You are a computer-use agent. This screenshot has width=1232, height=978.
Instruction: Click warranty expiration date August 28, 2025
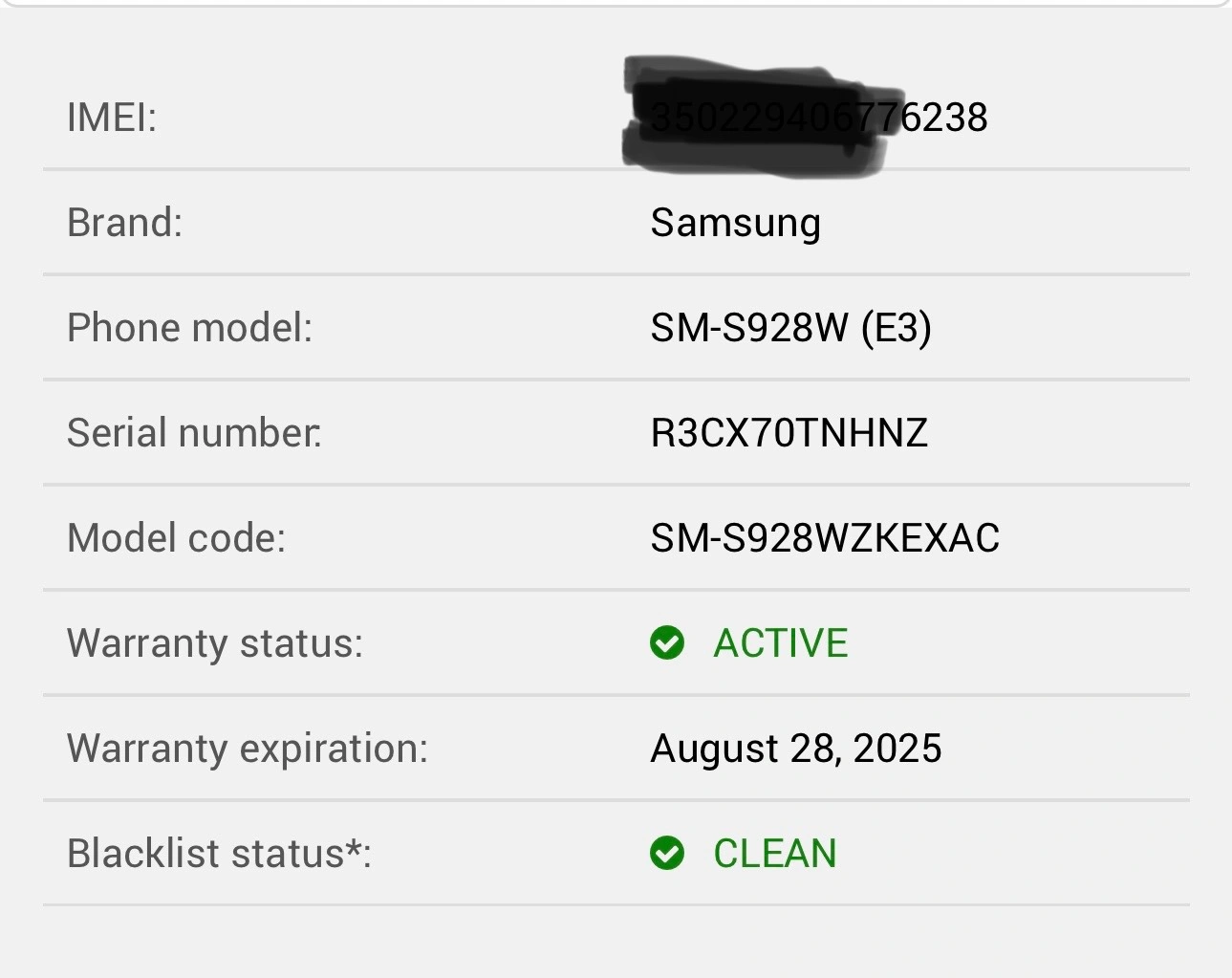795,749
